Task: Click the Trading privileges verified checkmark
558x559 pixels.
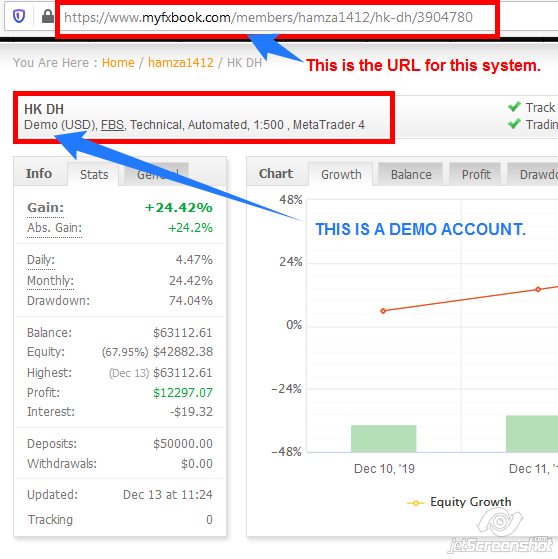Action: 514,124
